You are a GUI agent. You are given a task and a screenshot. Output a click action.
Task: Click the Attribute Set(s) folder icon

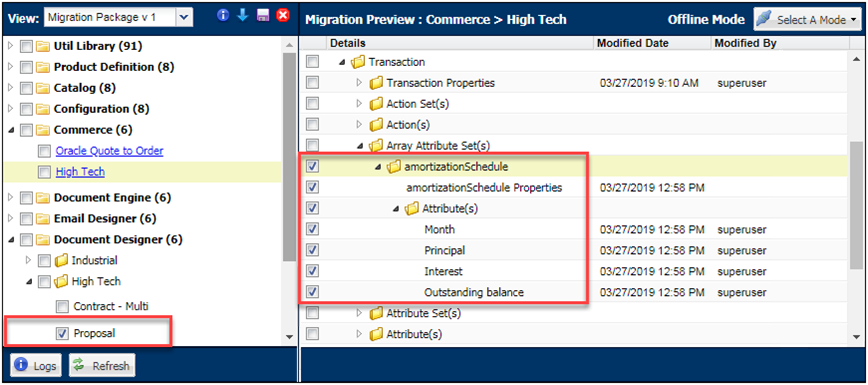376,314
